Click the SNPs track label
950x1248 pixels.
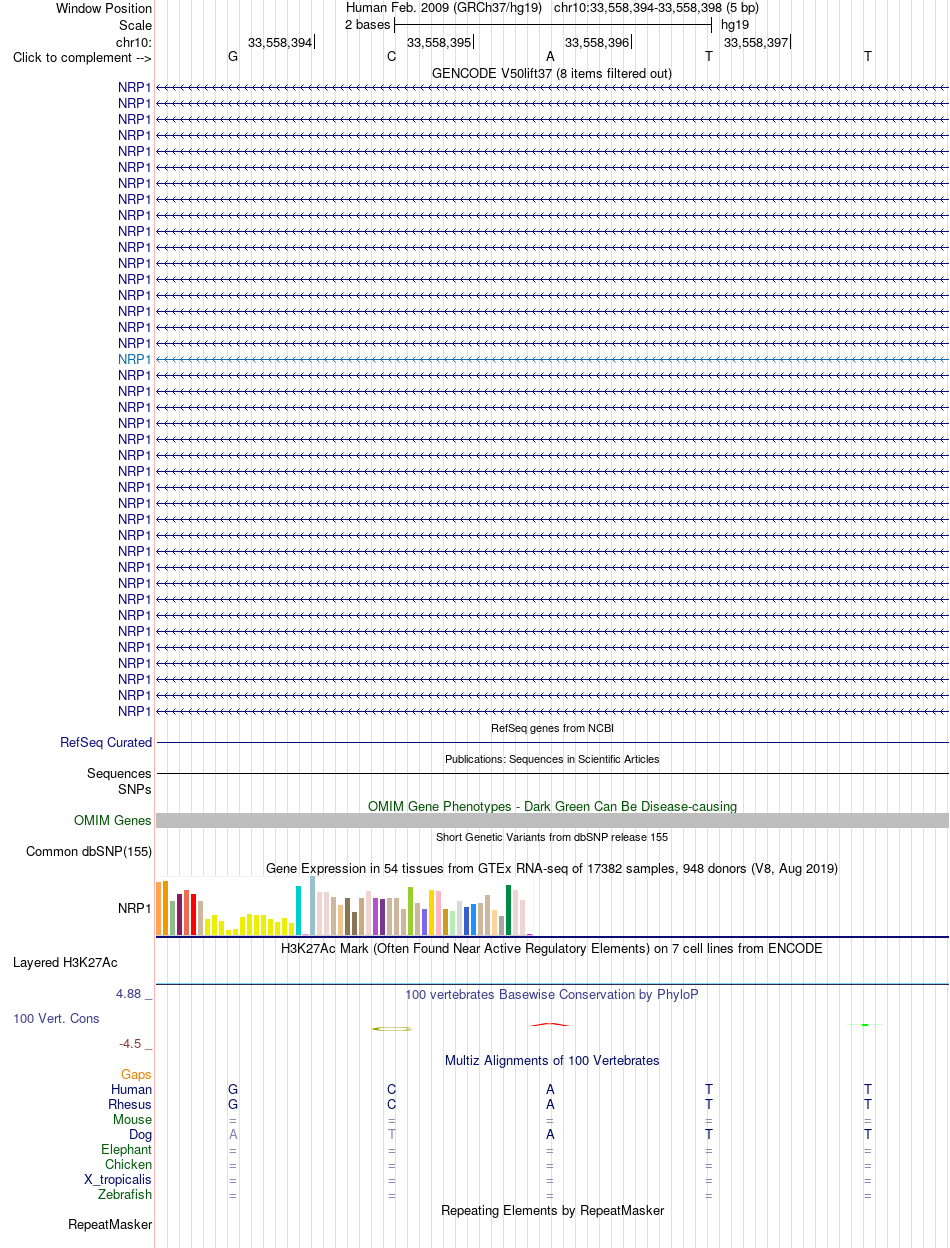(x=135, y=789)
